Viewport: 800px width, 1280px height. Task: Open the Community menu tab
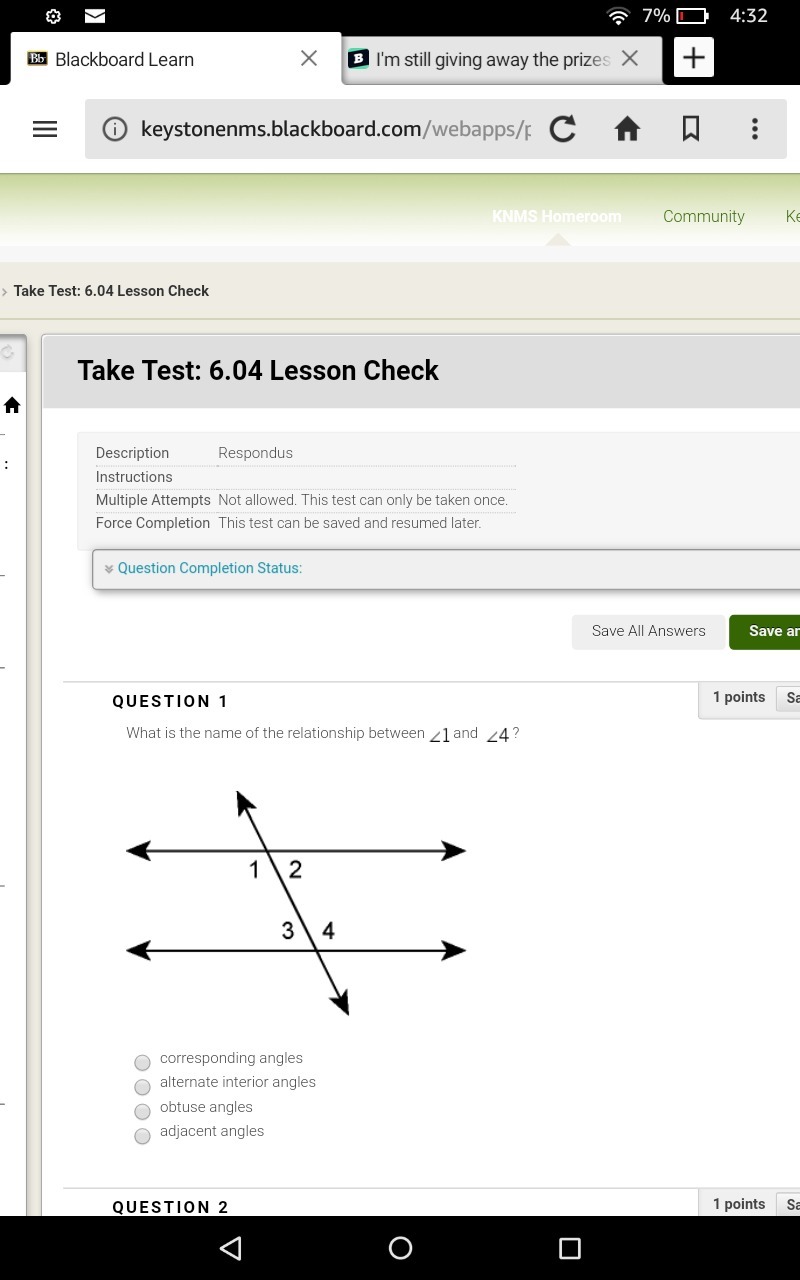click(703, 216)
